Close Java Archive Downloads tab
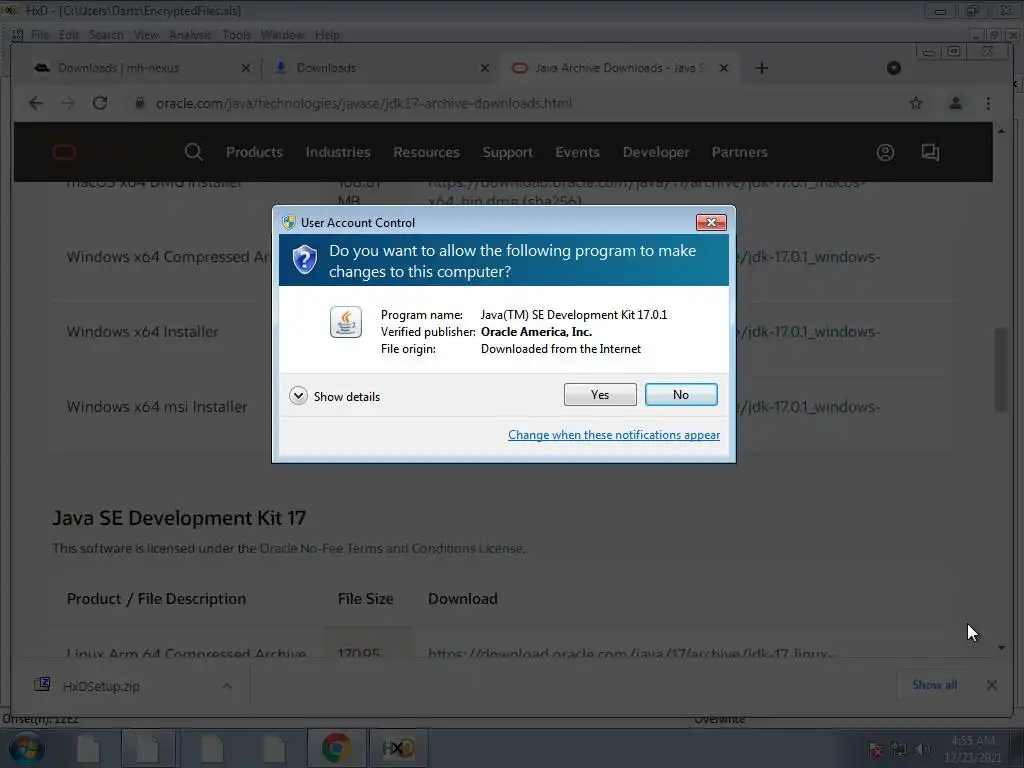This screenshot has width=1024, height=768. (724, 68)
